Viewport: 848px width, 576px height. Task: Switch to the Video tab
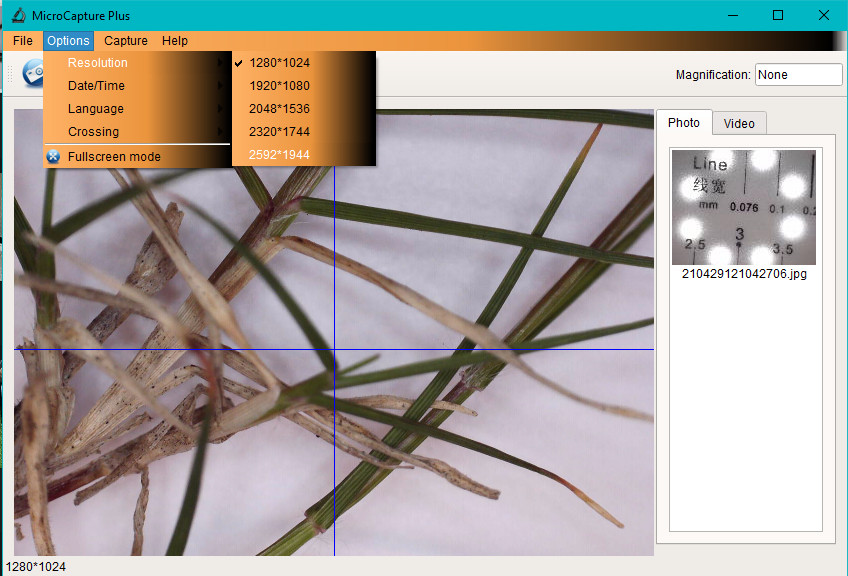(739, 123)
